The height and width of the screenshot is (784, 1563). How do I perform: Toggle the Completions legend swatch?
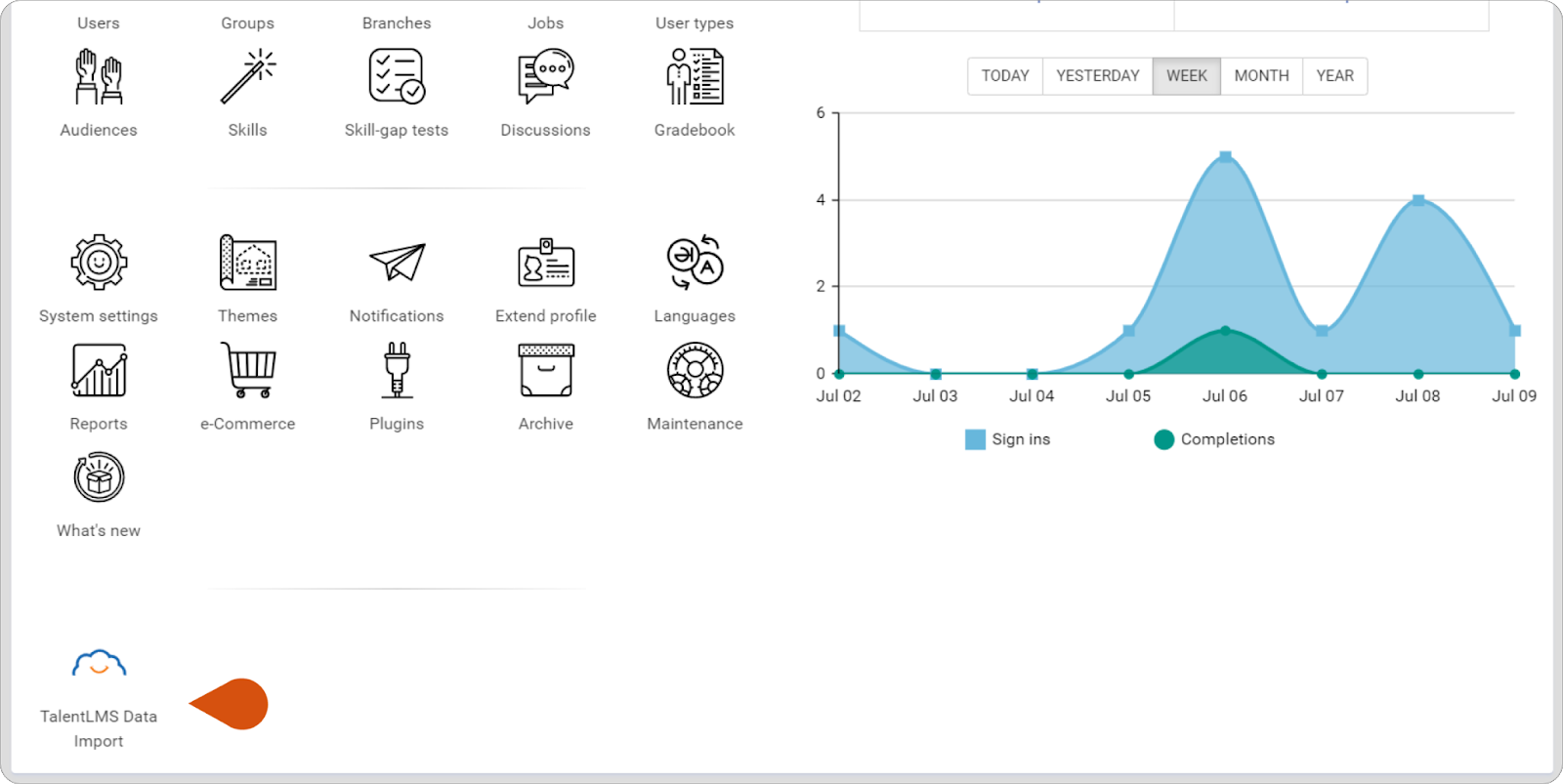point(1163,439)
